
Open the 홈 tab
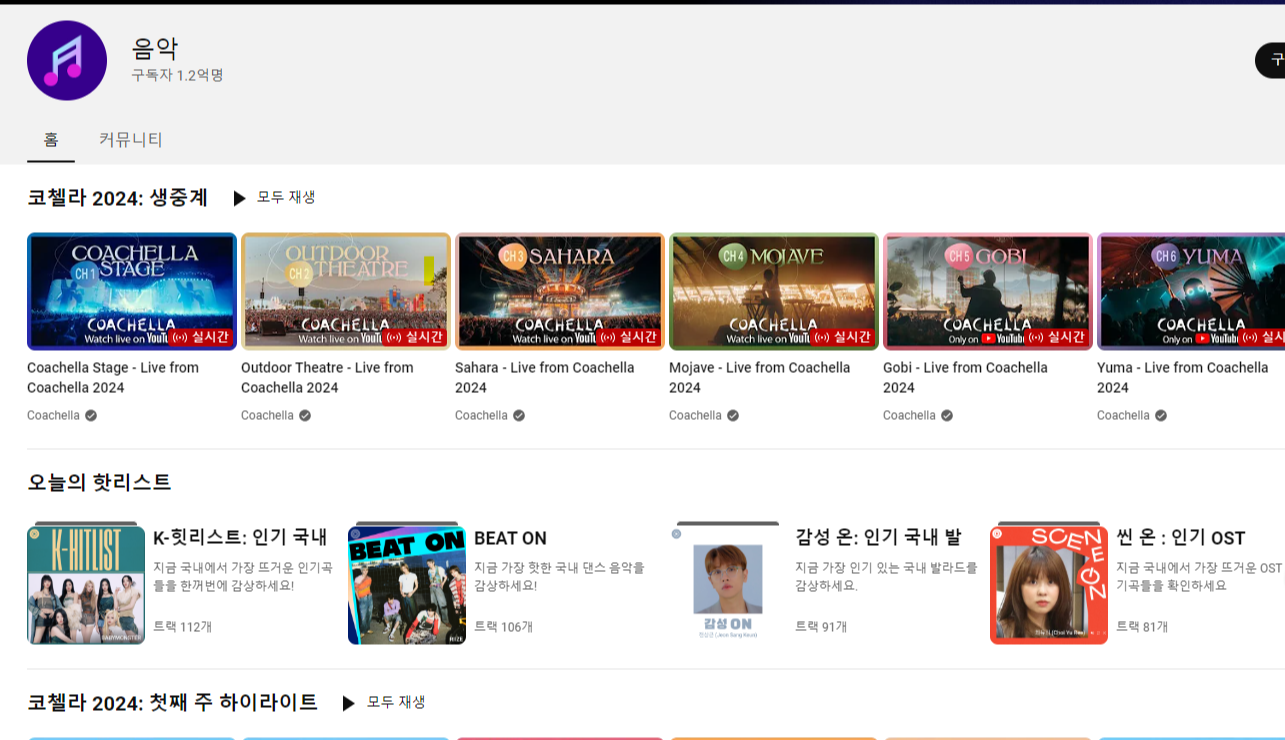pos(51,140)
